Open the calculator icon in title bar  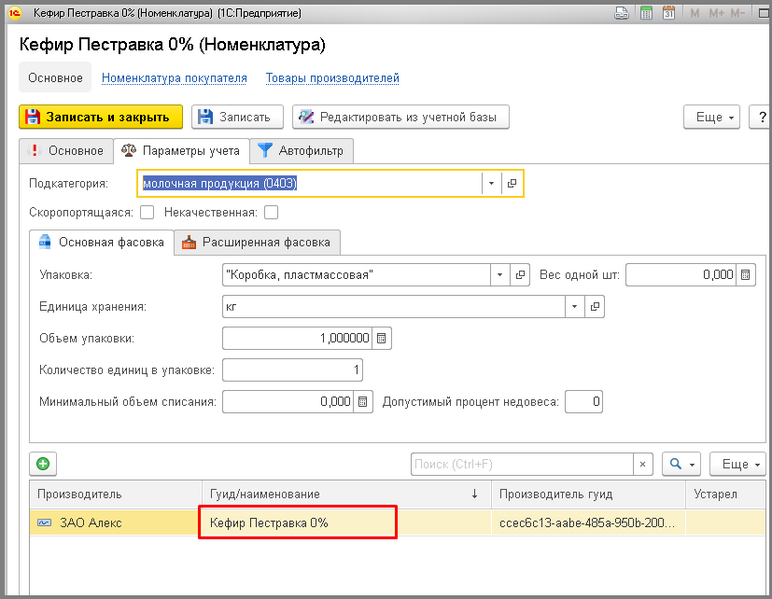[x=646, y=13]
